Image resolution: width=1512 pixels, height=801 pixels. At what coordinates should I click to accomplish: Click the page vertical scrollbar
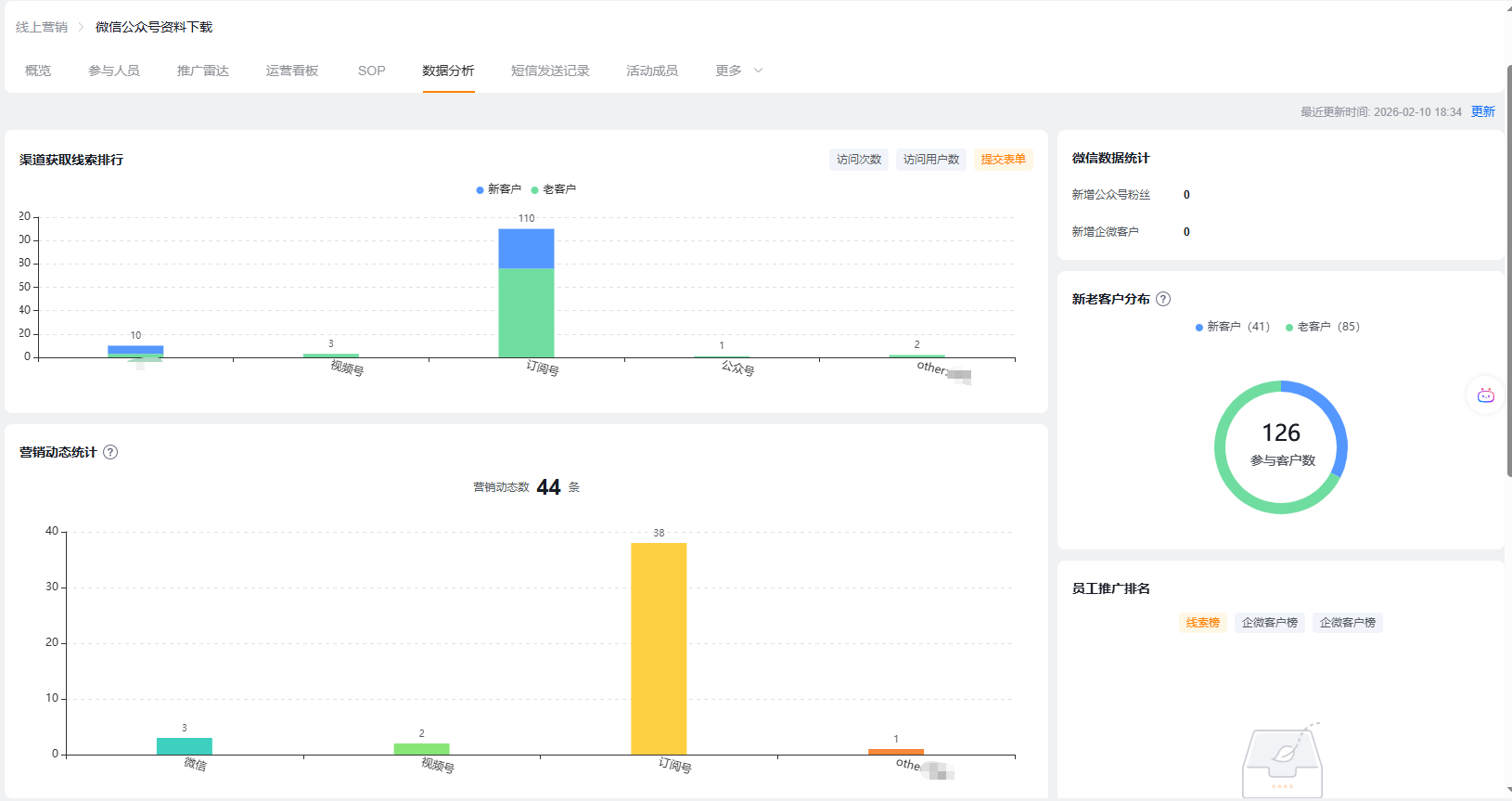point(1508,271)
